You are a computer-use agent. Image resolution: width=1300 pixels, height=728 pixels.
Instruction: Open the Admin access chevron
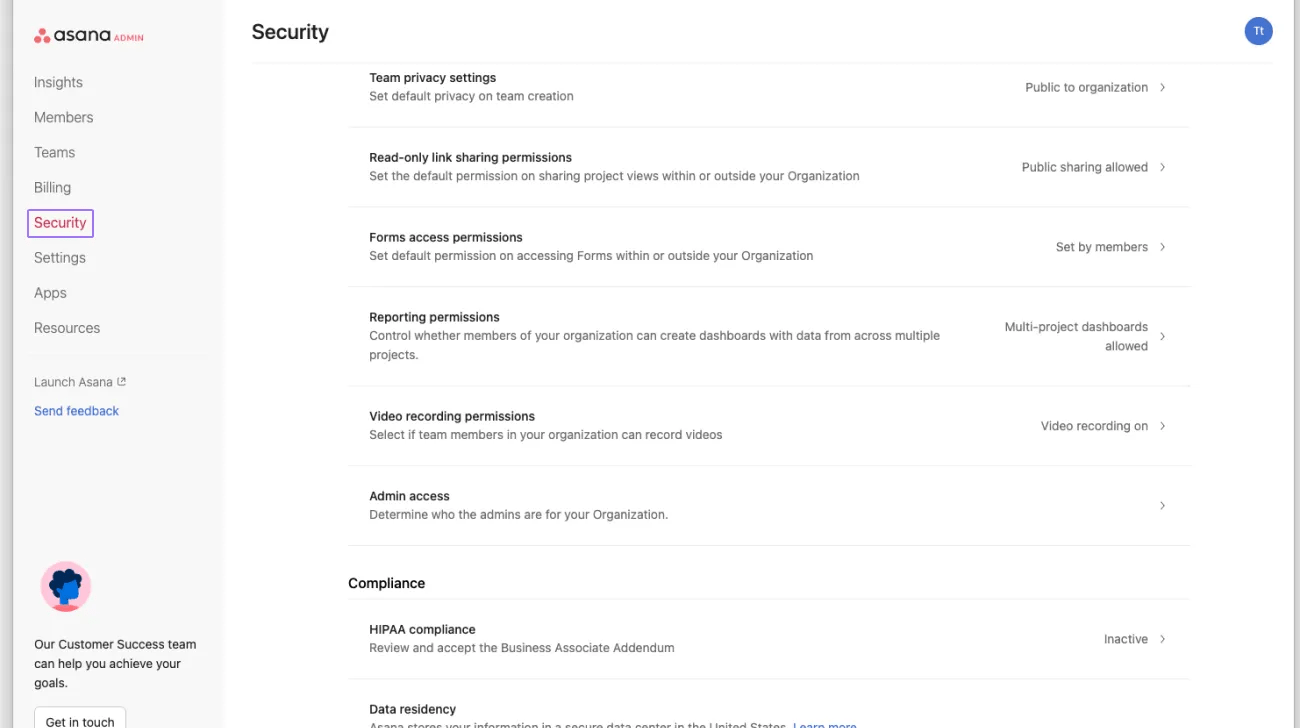[x=1162, y=506]
